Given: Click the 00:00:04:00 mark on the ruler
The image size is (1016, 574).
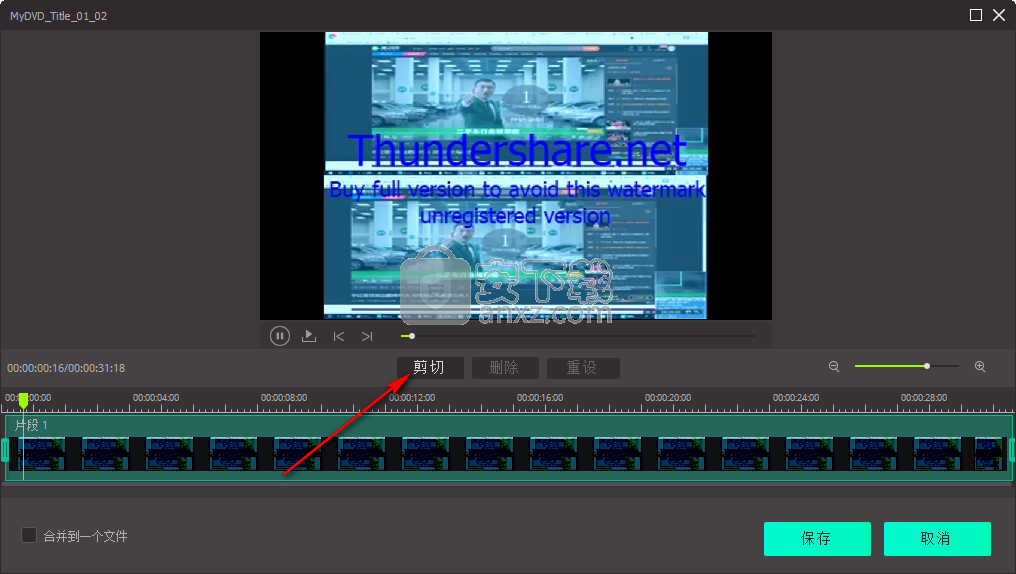Looking at the screenshot, I should point(156,398).
